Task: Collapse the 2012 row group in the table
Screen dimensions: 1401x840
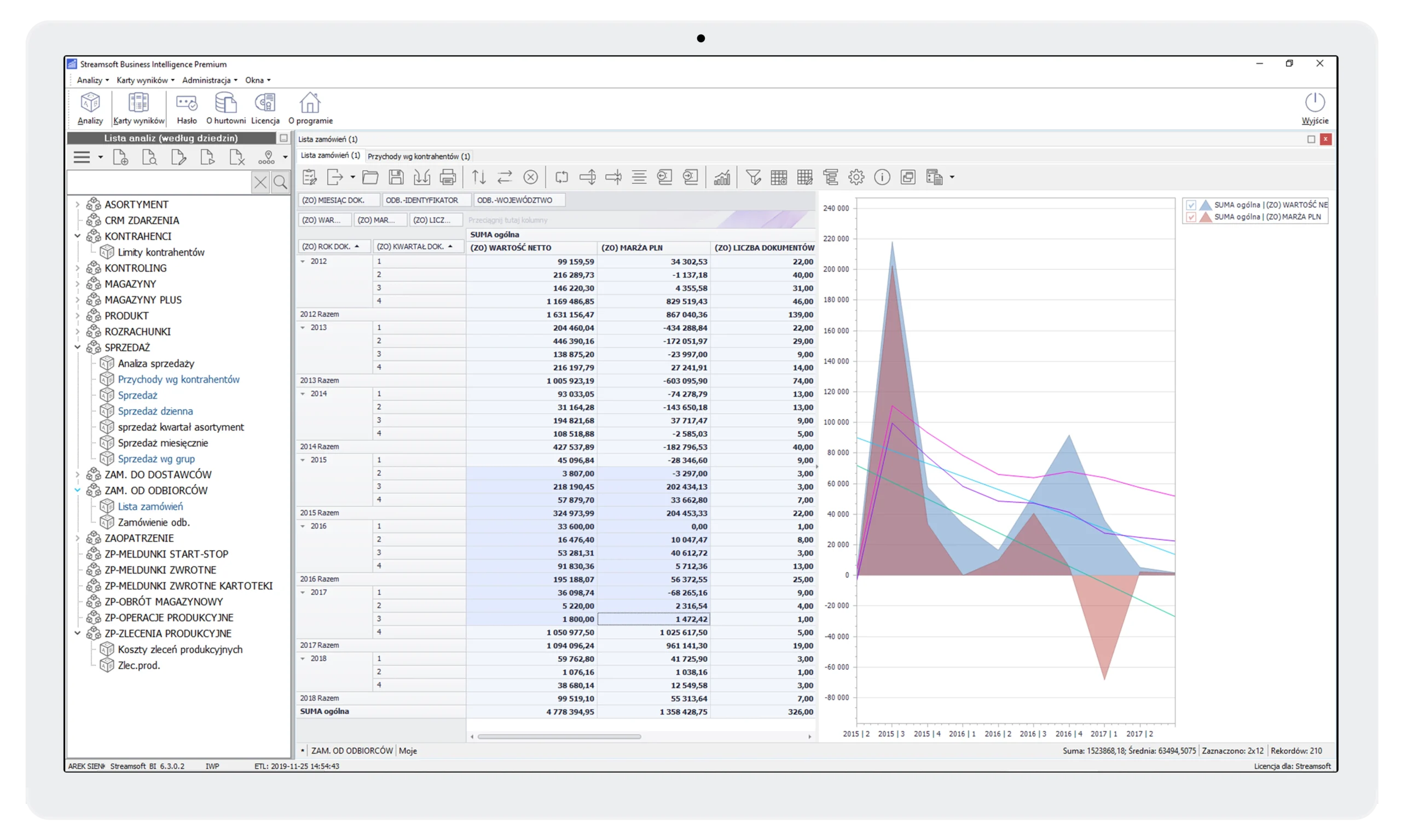Action: coord(303,262)
